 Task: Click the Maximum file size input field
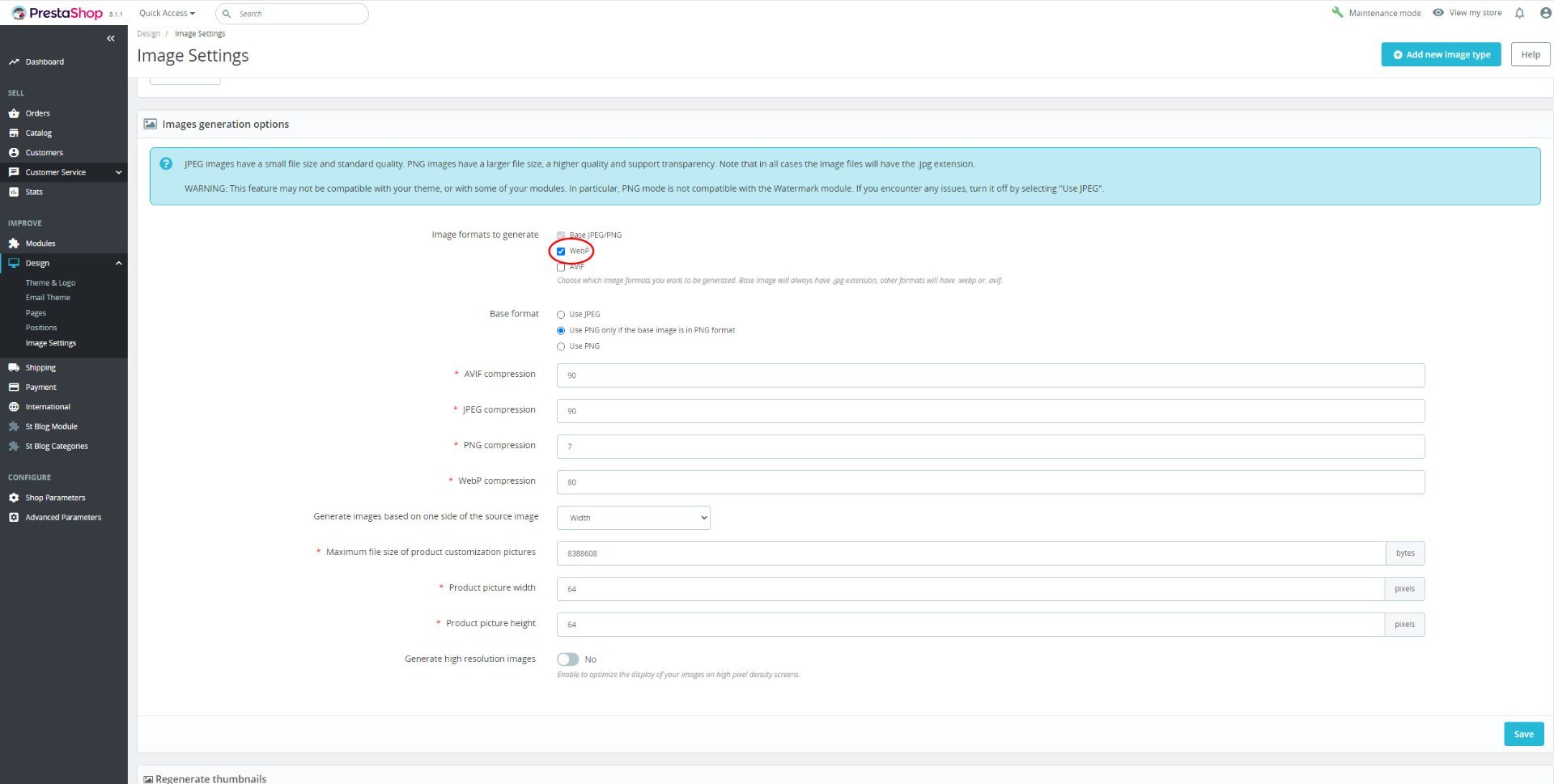click(971, 553)
